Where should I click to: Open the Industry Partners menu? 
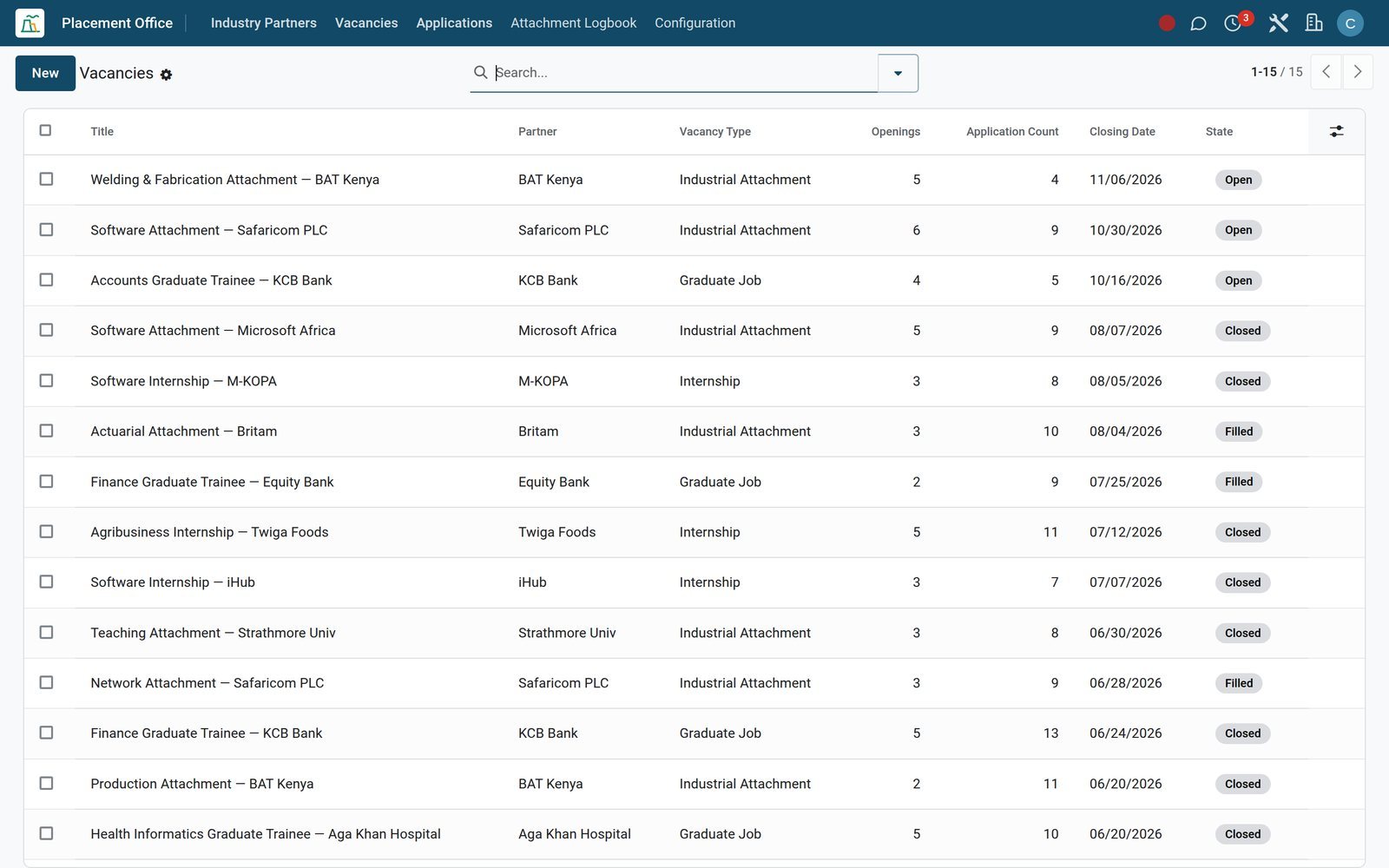tap(263, 23)
